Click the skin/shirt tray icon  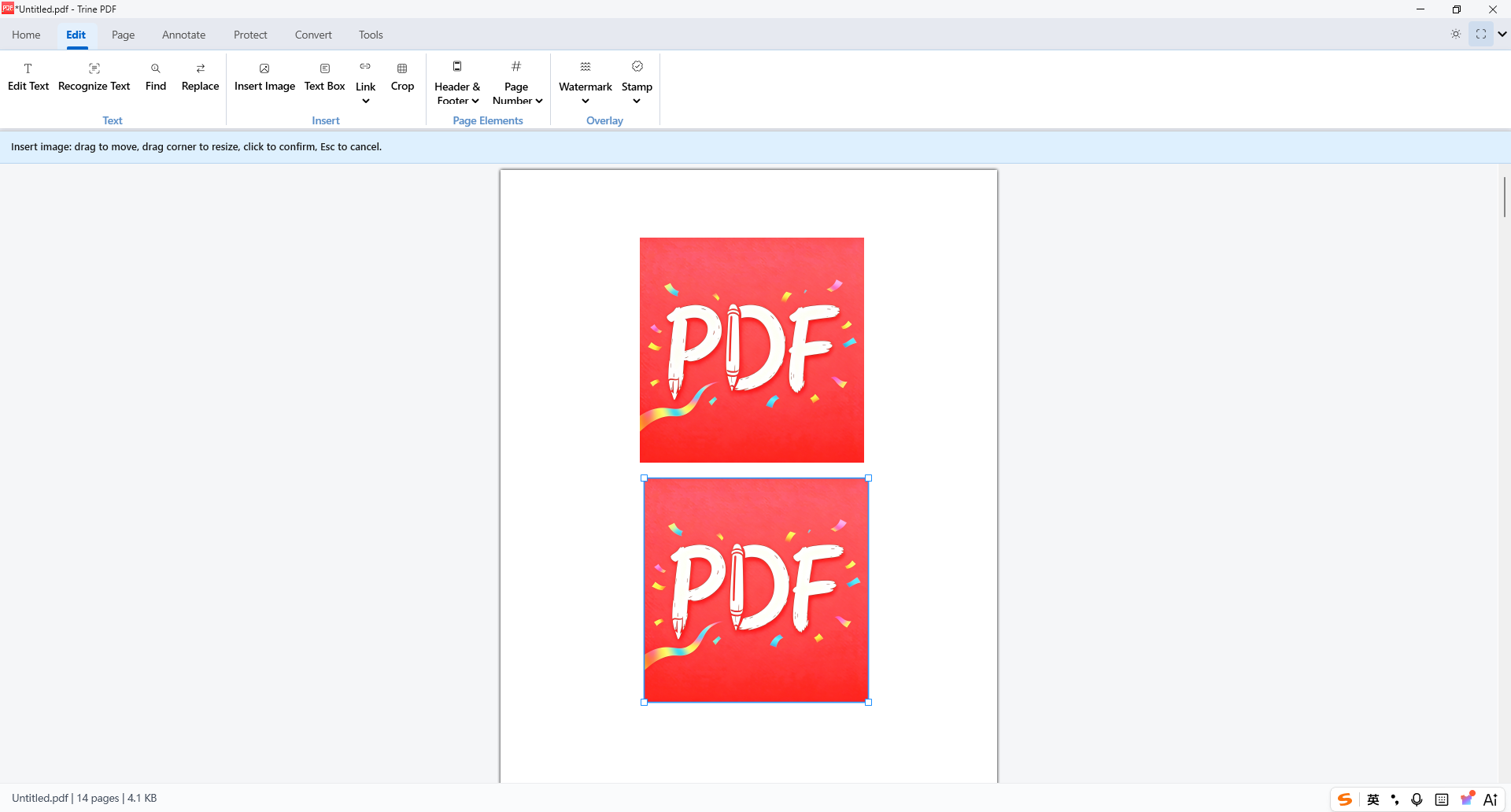pos(1467,799)
